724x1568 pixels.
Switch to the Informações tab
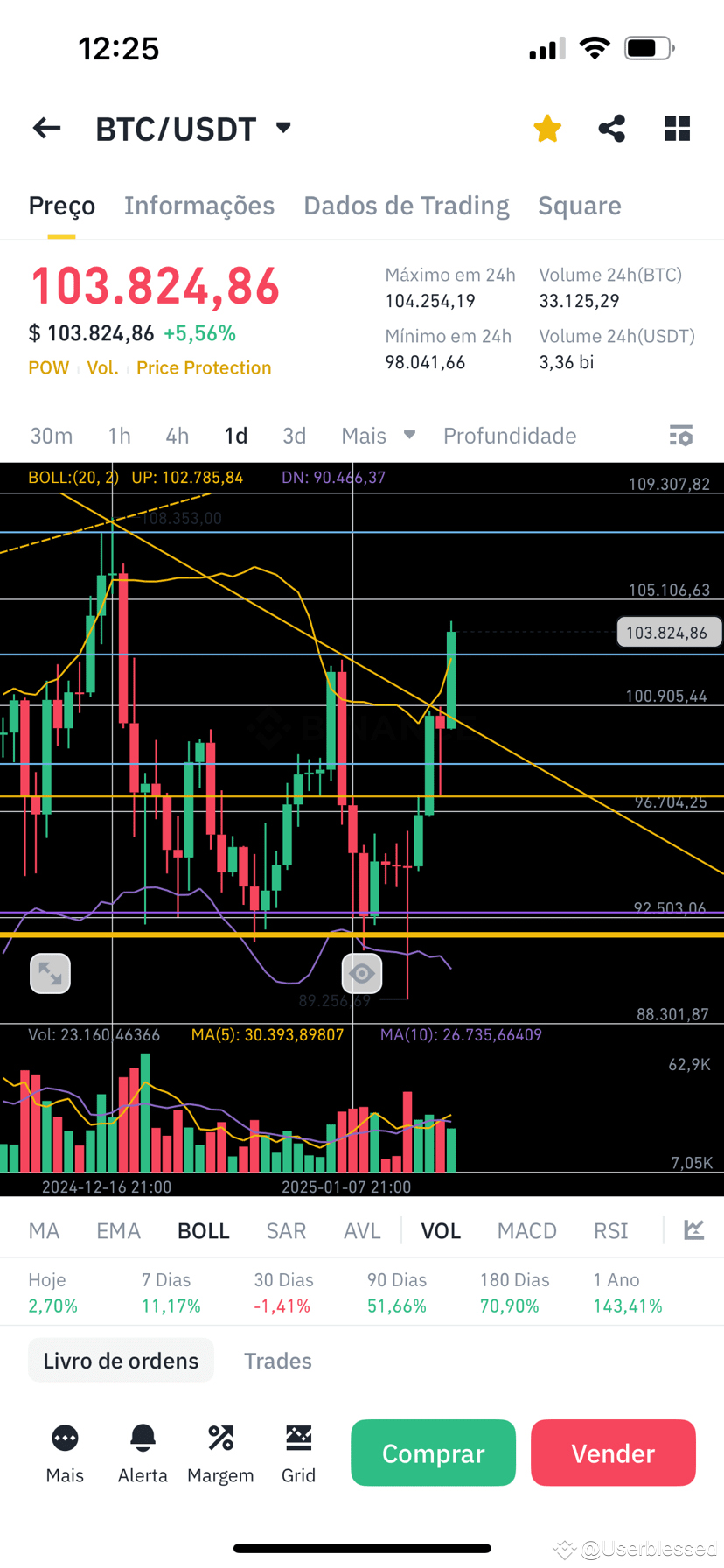click(x=199, y=206)
